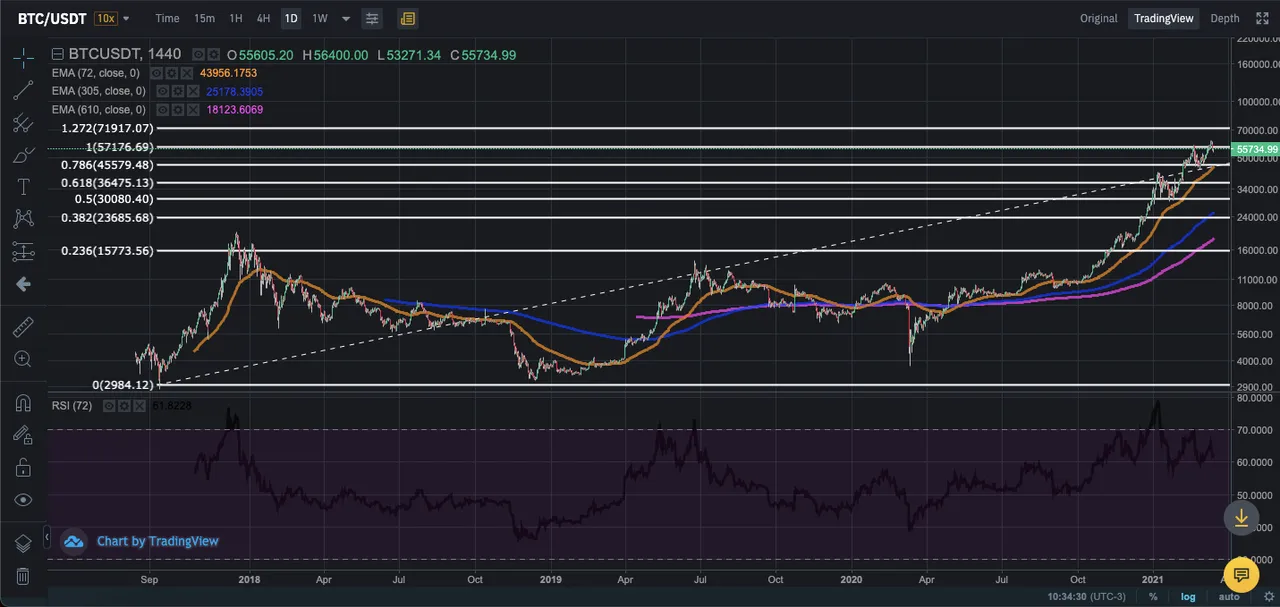
Task: Open the prediction and measurement tools
Action: pos(23,252)
